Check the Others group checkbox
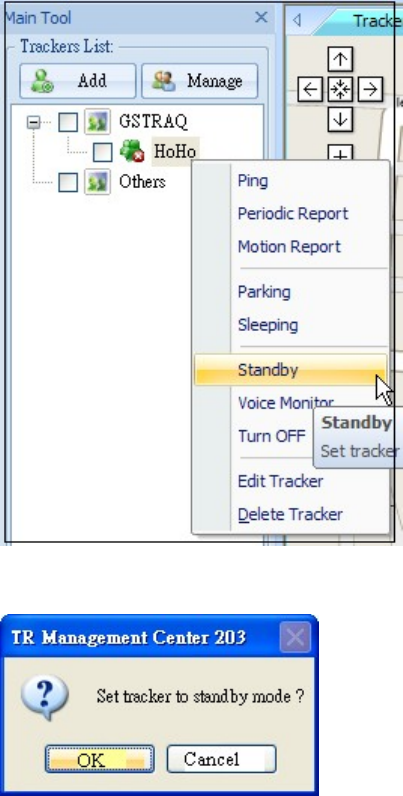Screen dimensions: 403x796 click(x=68, y=182)
